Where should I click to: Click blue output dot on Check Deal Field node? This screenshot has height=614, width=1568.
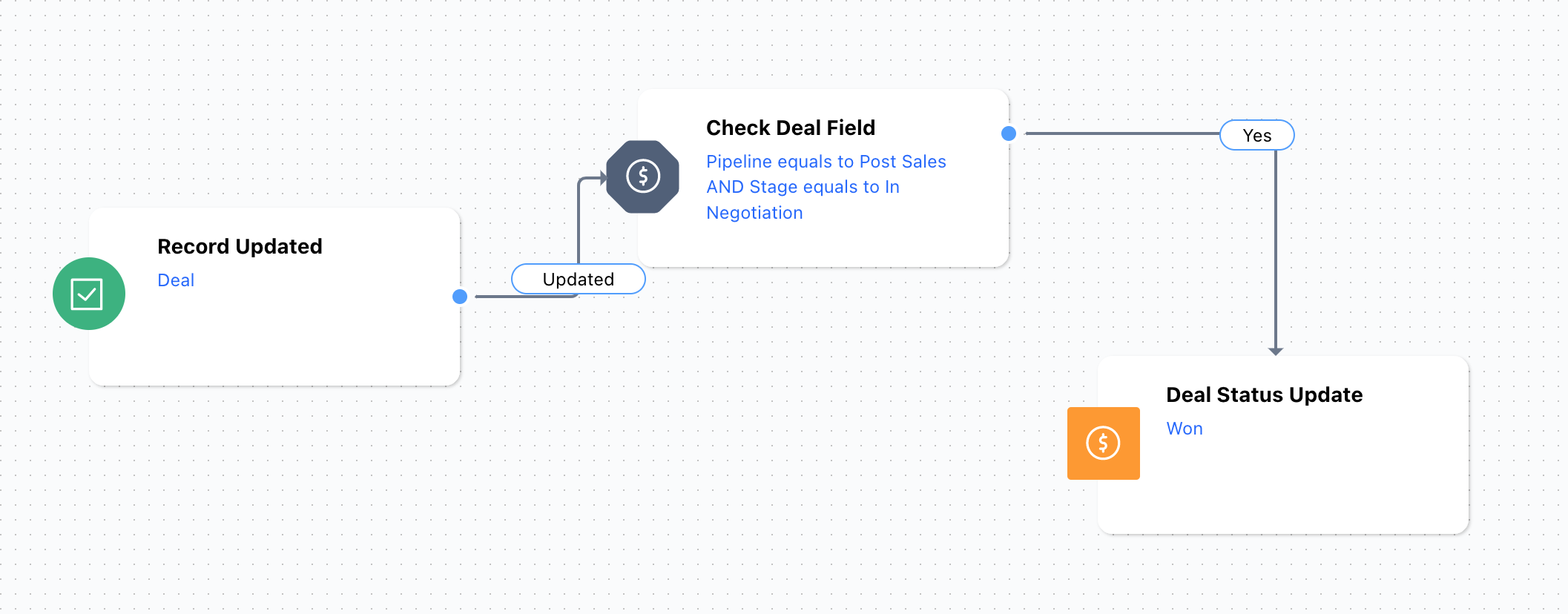pos(1009,133)
